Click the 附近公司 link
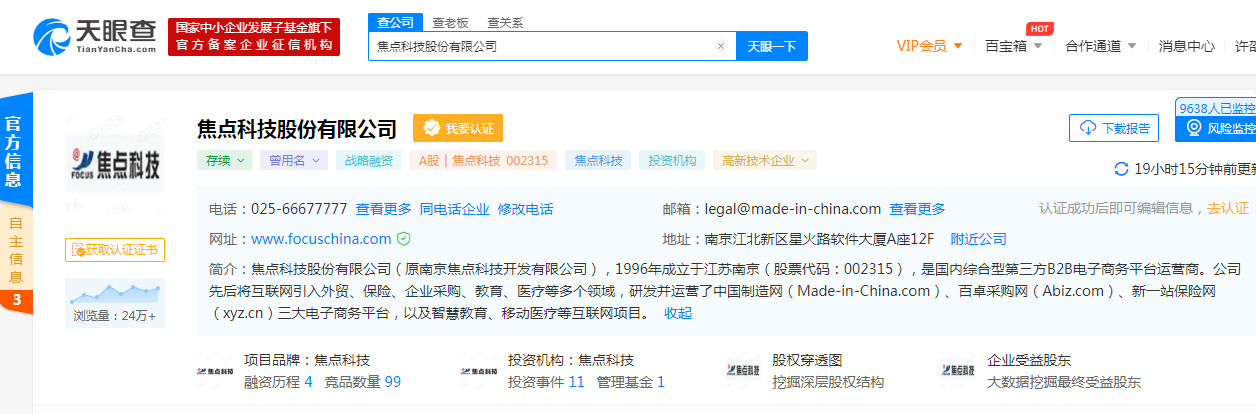This screenshot has width=1256, height=414. tap(979, 239)
